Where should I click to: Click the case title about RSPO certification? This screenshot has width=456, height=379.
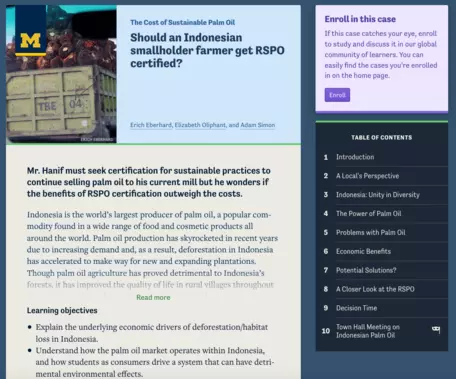207,50
